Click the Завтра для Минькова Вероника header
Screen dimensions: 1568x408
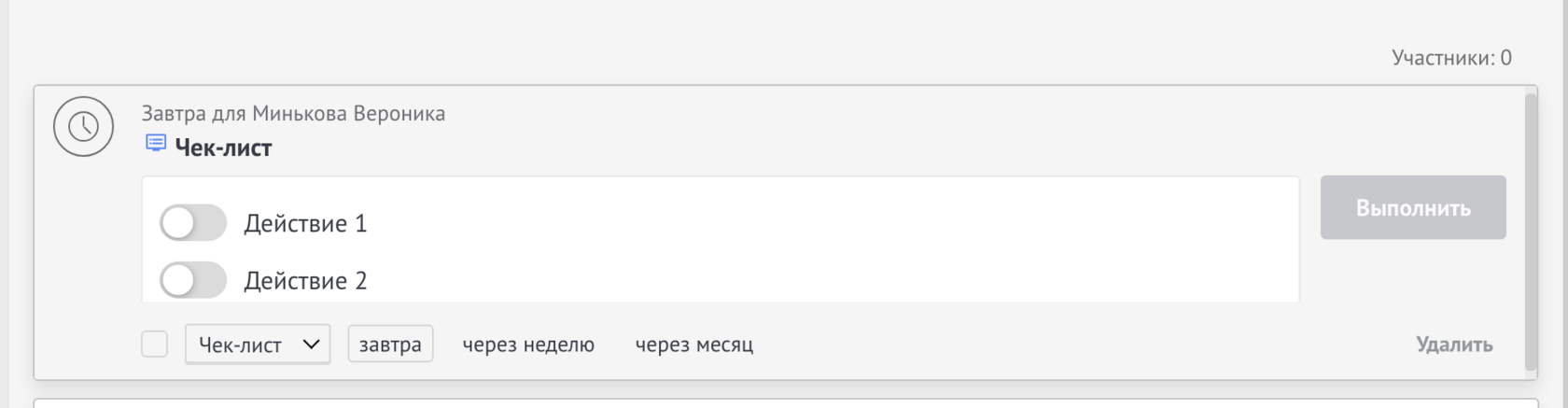[293, 113]
